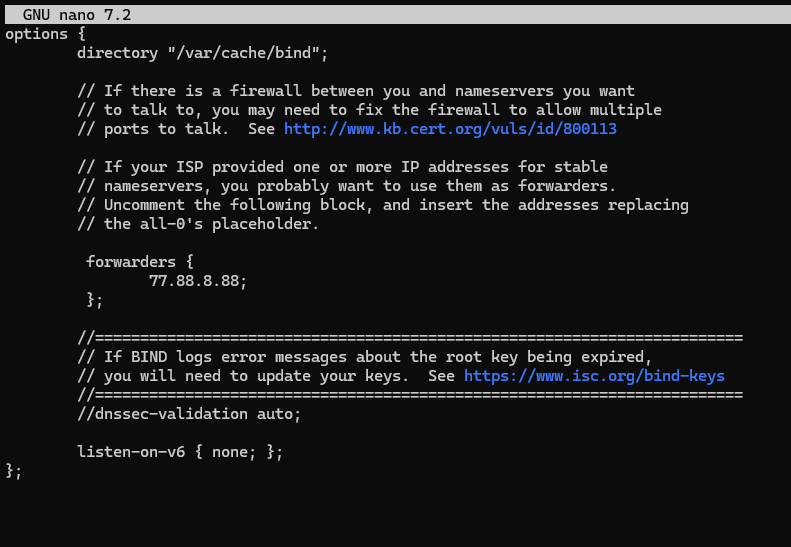The height and width of the screenshot is (547, 791).
Task: Click the comment about BIND root key
Action: (365, 357)
